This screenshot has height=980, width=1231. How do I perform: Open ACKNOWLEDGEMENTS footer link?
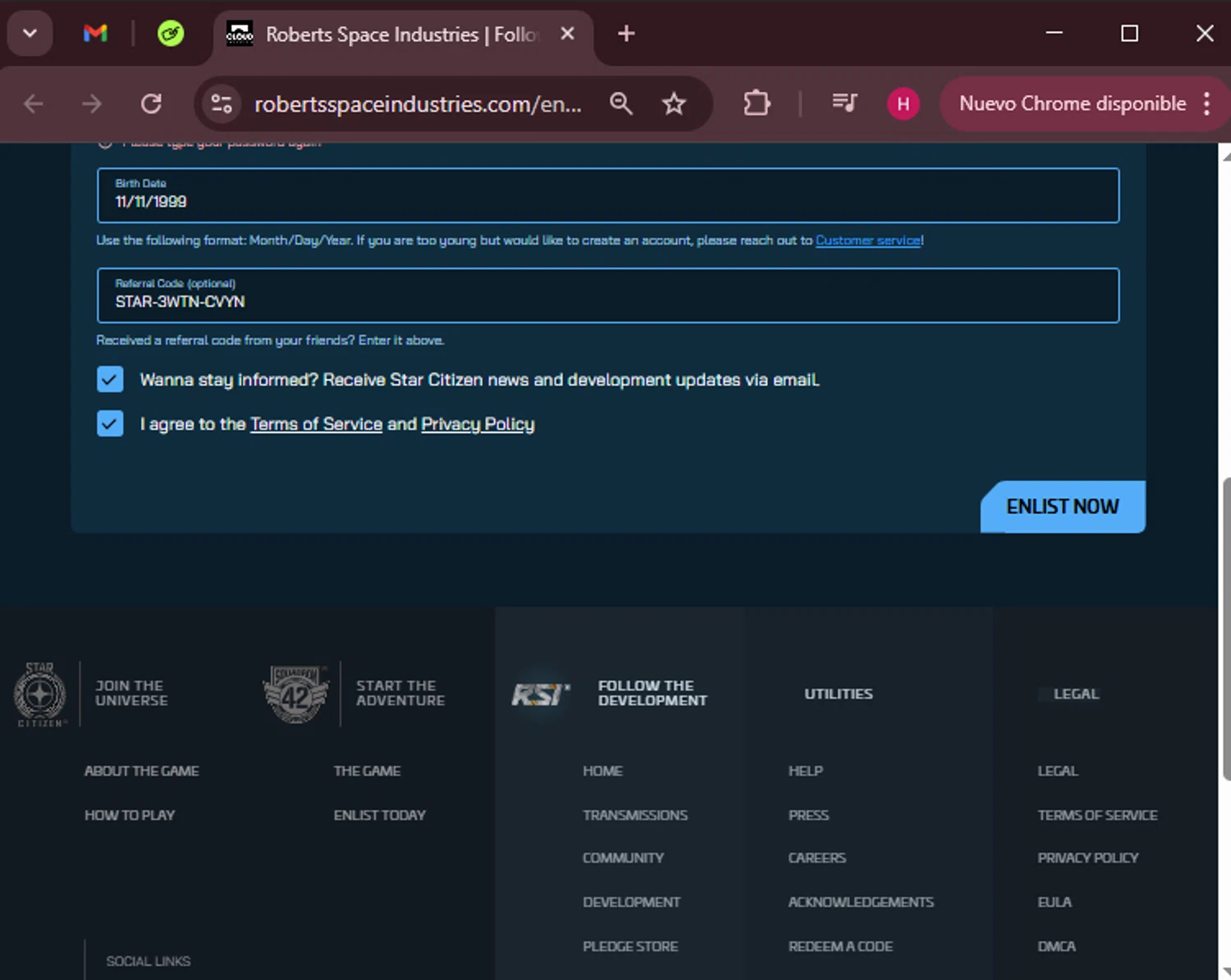(861, 902)
